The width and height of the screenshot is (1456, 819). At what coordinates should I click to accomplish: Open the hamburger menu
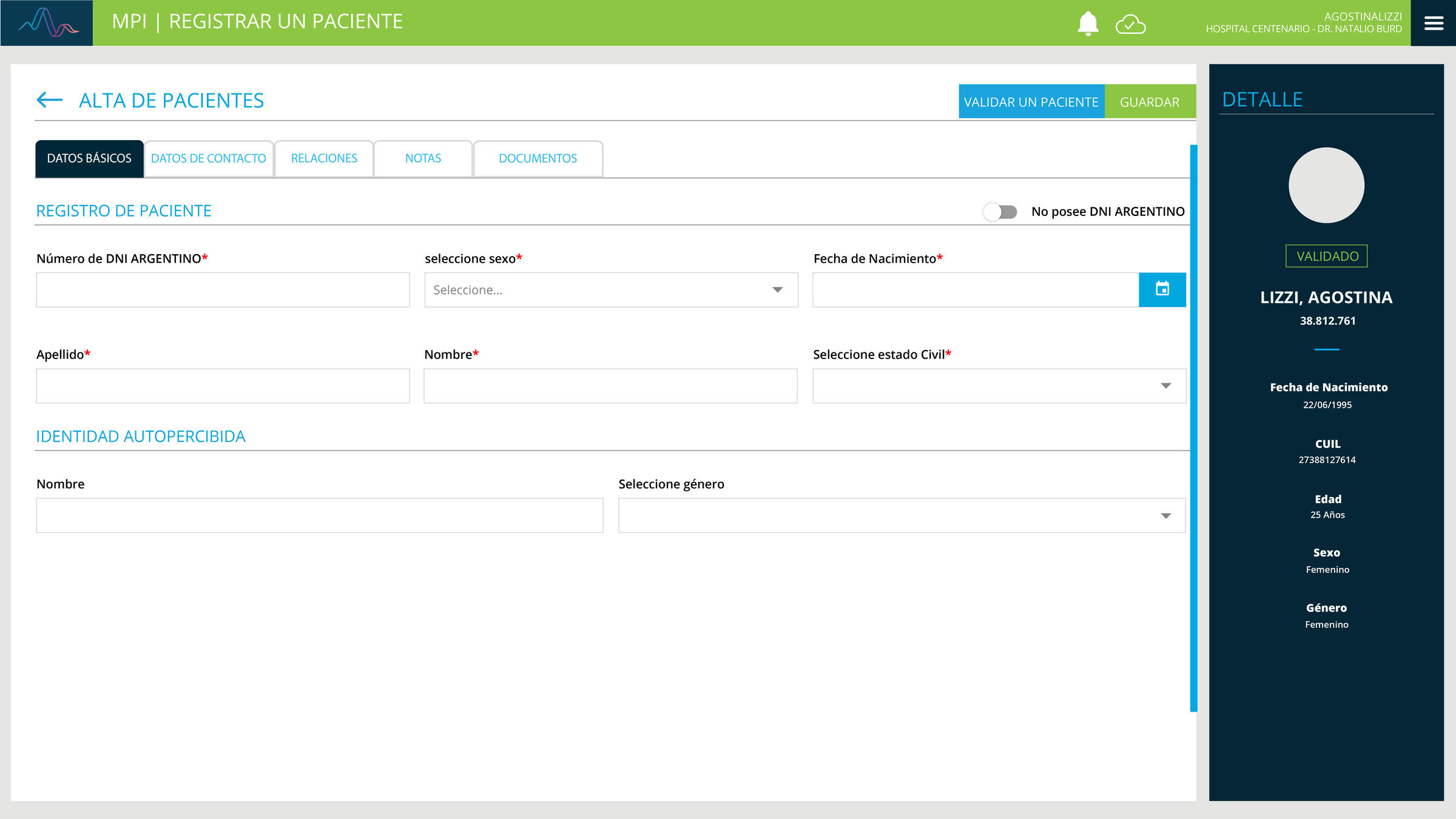[x=1433, y=23]
